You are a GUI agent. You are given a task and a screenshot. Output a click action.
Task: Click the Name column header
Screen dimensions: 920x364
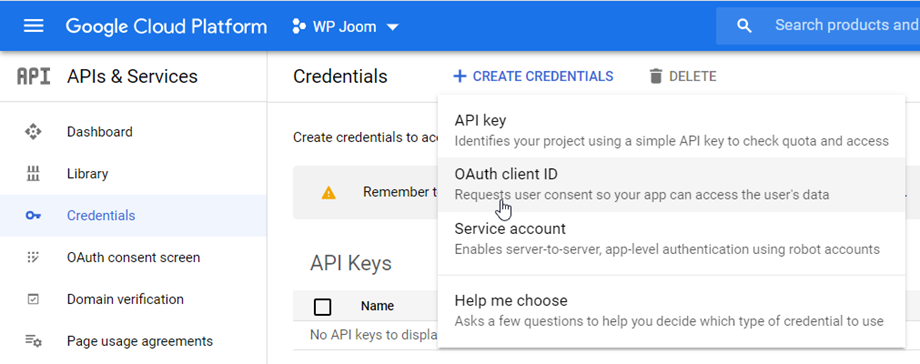click(377, 306)
